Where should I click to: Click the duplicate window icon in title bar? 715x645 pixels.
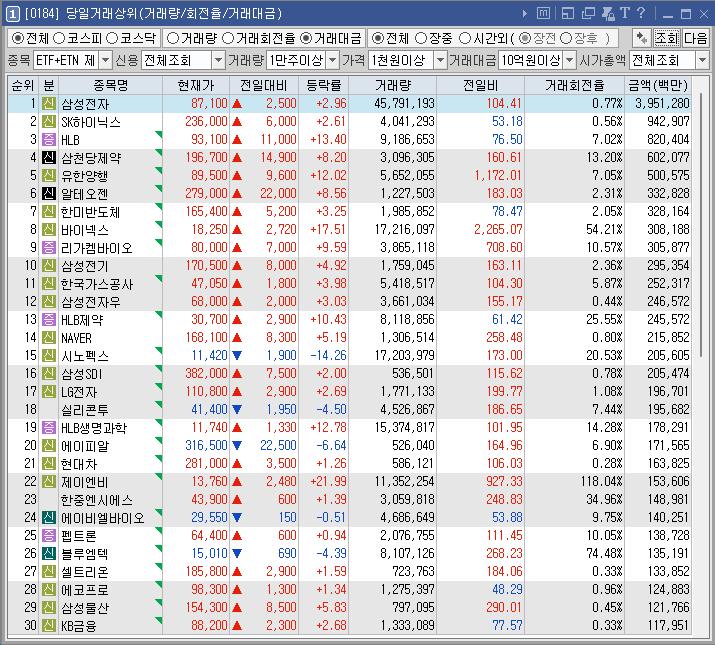(x=588, y=14)
